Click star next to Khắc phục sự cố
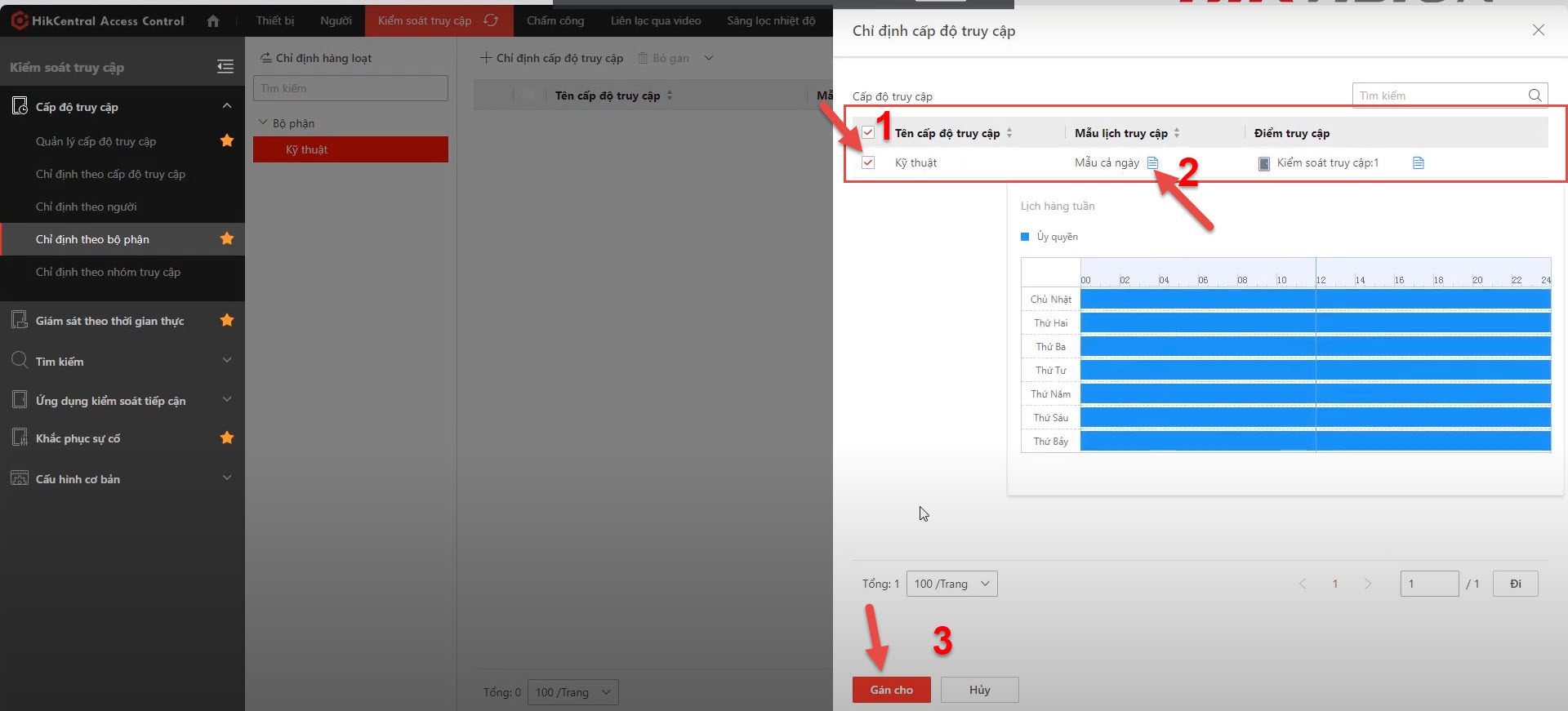Image resolution: width=1568 pixels, height=711 pixels. pos(227,438)
